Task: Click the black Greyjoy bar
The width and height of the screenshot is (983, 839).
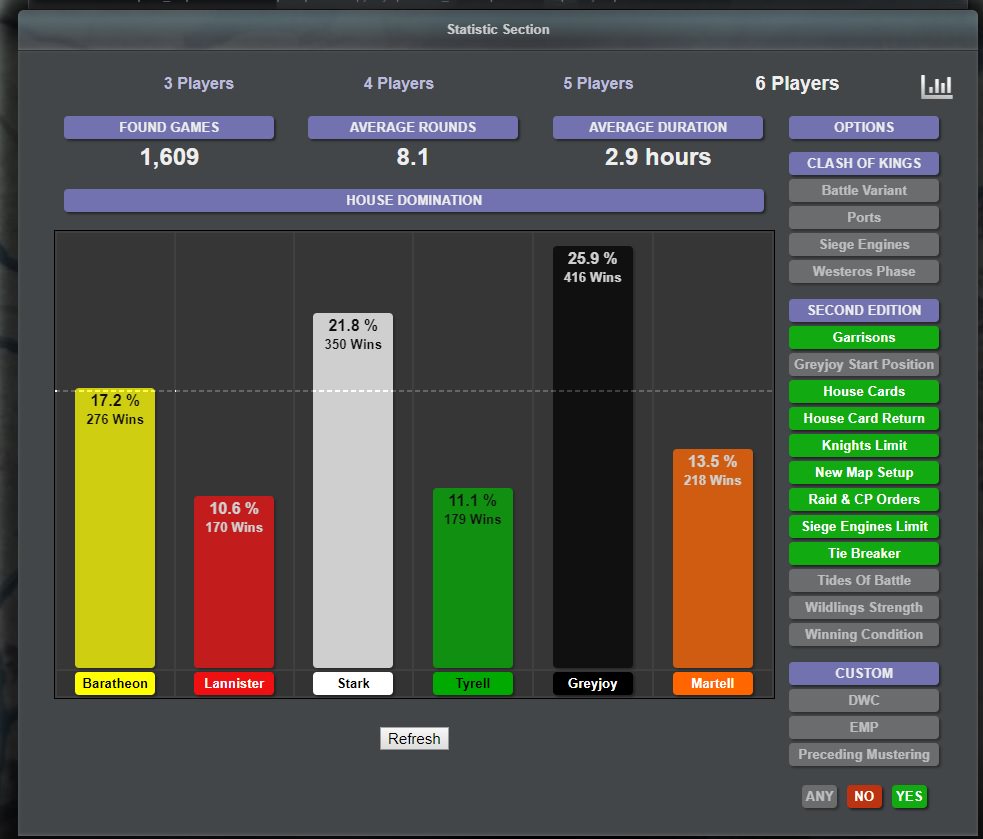Action: coord(592,470)
